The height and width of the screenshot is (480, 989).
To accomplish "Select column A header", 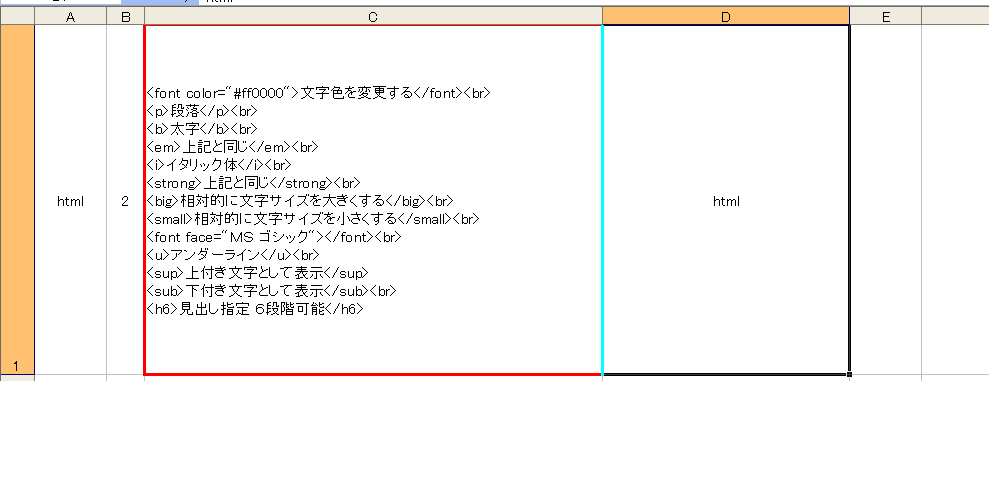I will coord(70,16).
